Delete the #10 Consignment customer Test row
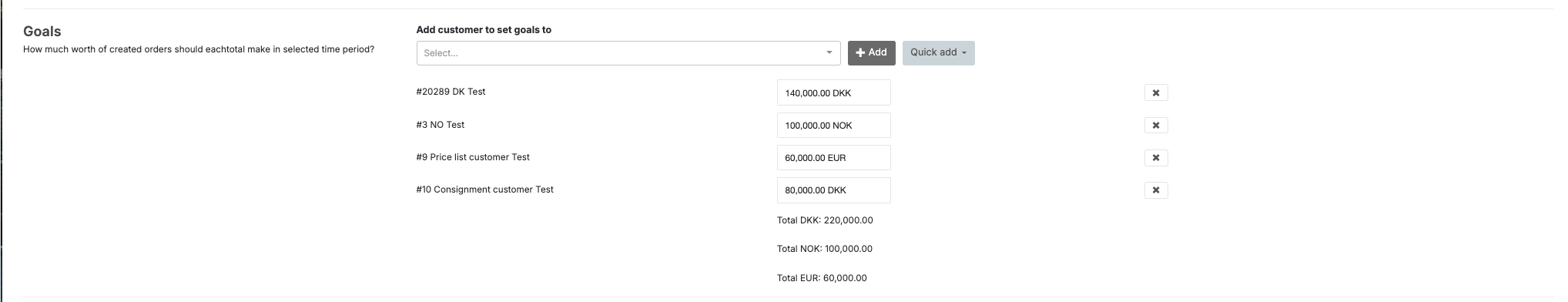1568x302 pixels. pyautogui.click(x=1155, y=190)
